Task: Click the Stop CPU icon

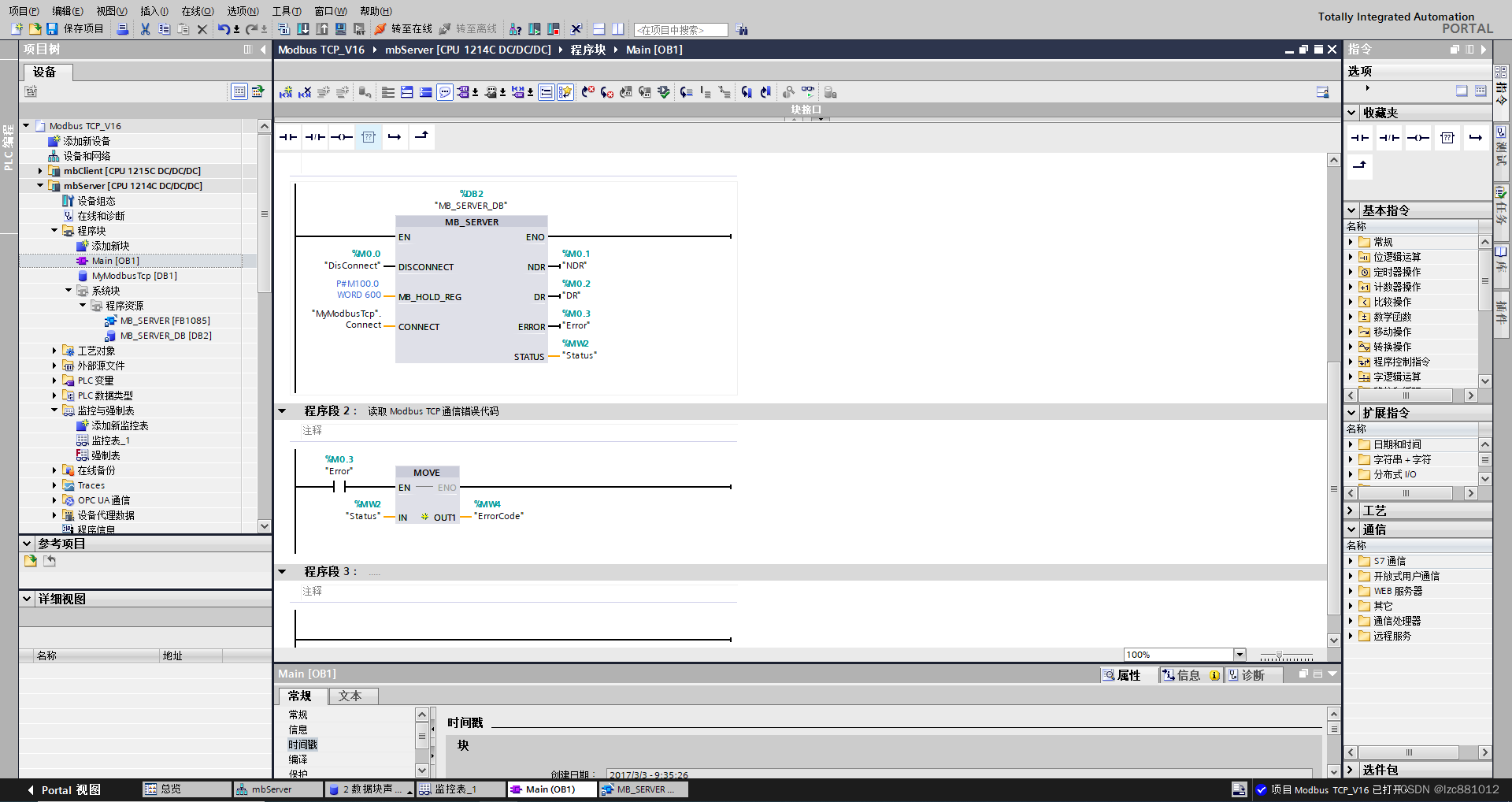Action: coord(554,29)
